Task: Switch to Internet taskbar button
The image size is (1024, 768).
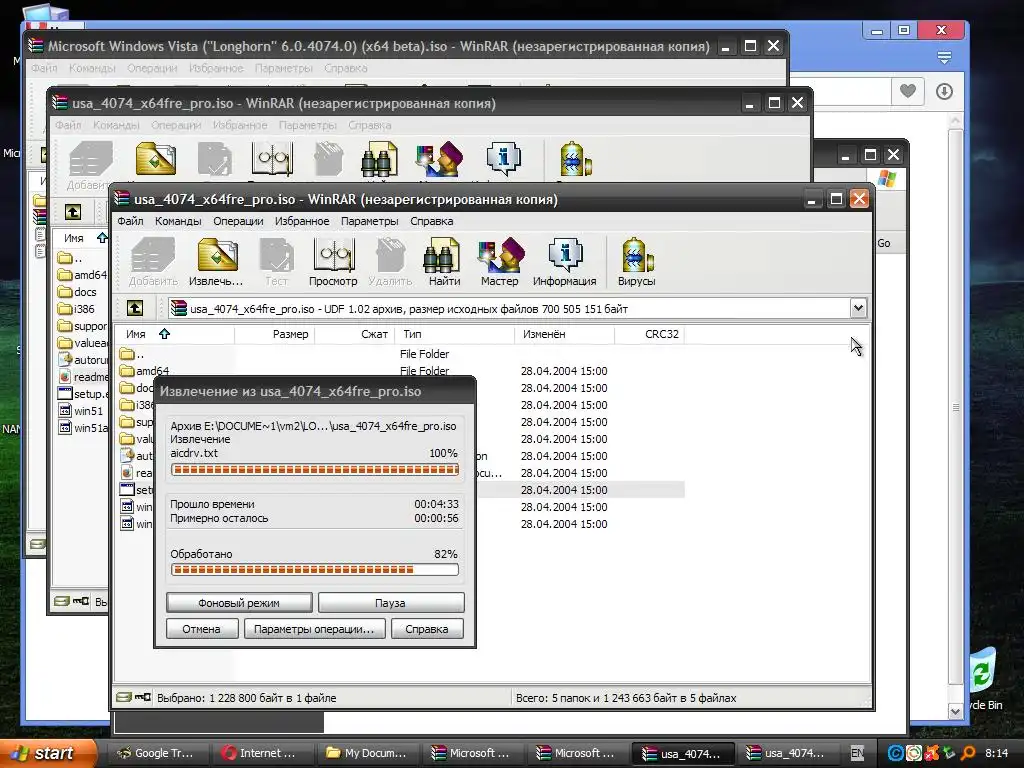Action: pos(261,753)
